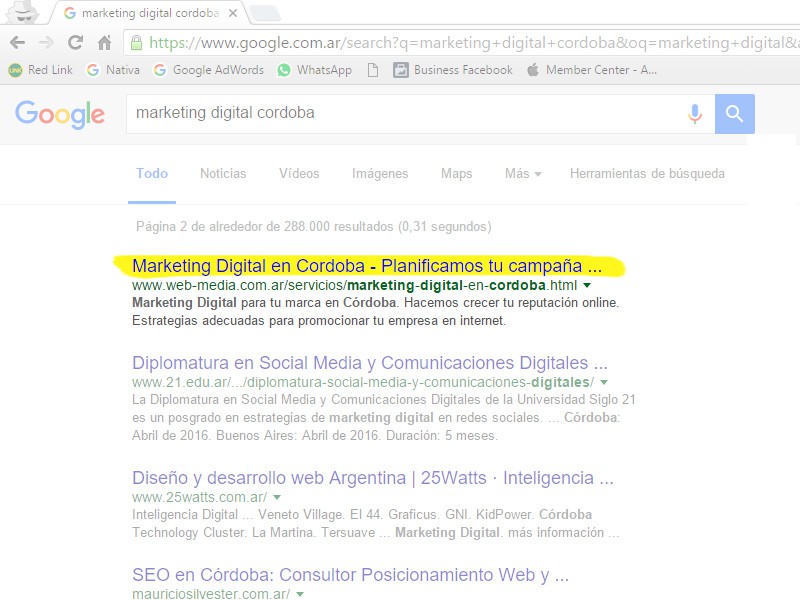Click the secure padlock icon
This screenshot has width=800, height=600.
[136, 42]
